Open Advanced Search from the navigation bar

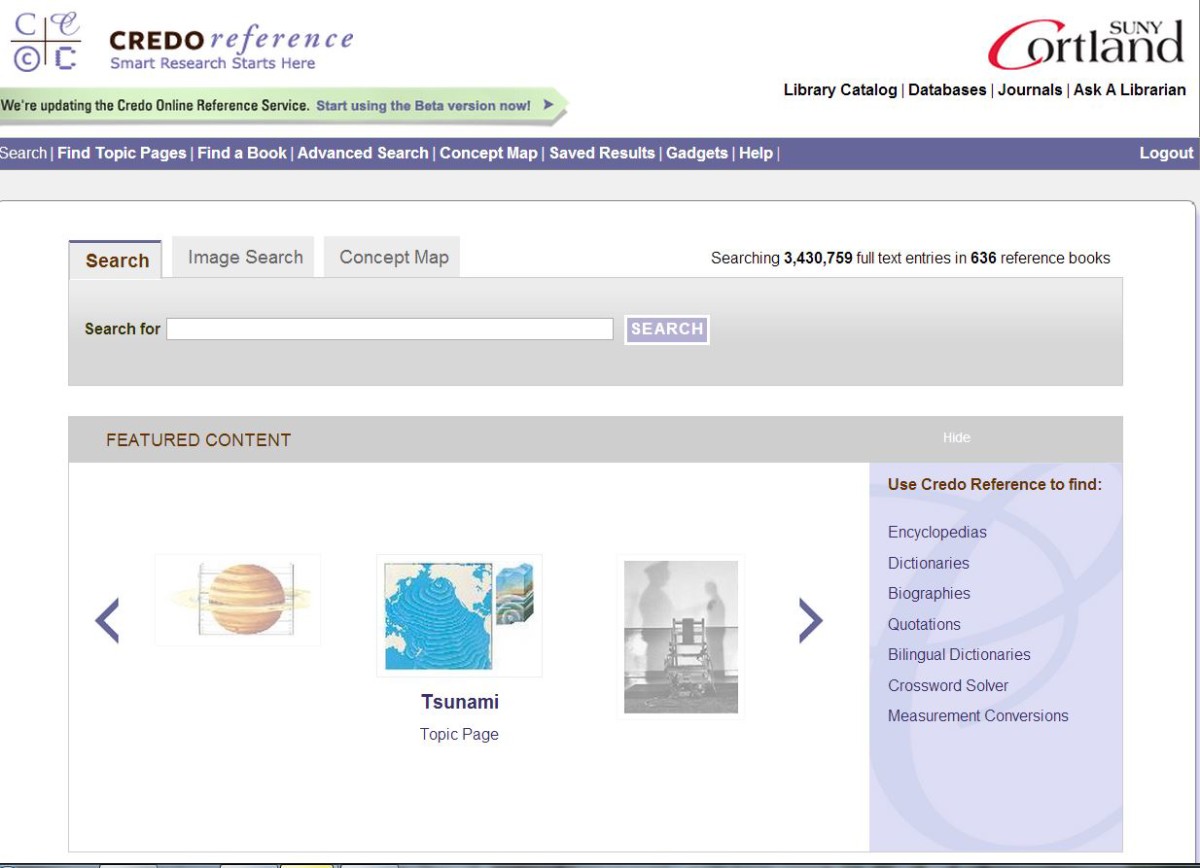coord(362,153)
